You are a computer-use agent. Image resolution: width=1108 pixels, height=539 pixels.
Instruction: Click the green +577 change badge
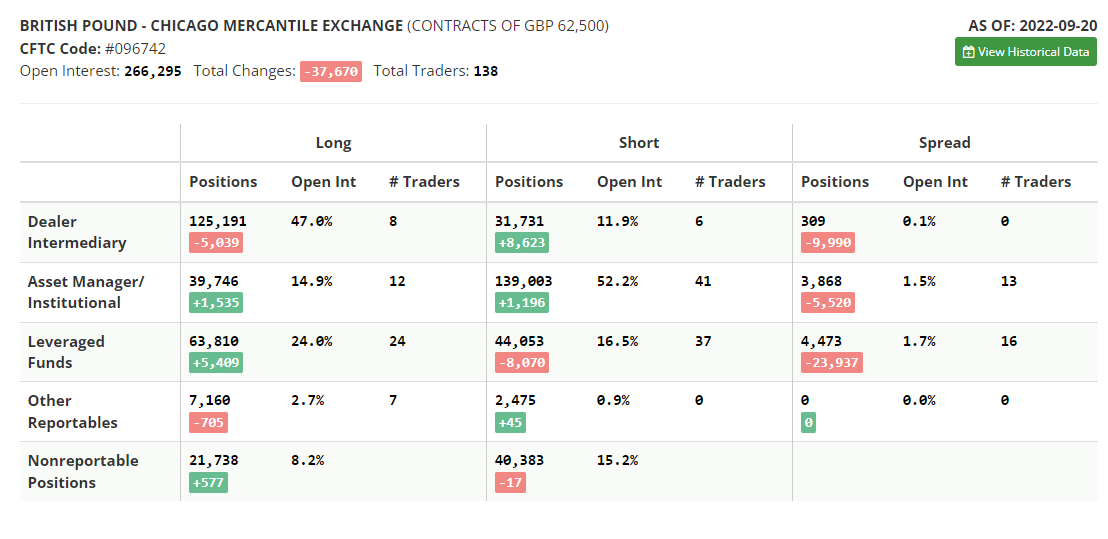coord(210,482)
